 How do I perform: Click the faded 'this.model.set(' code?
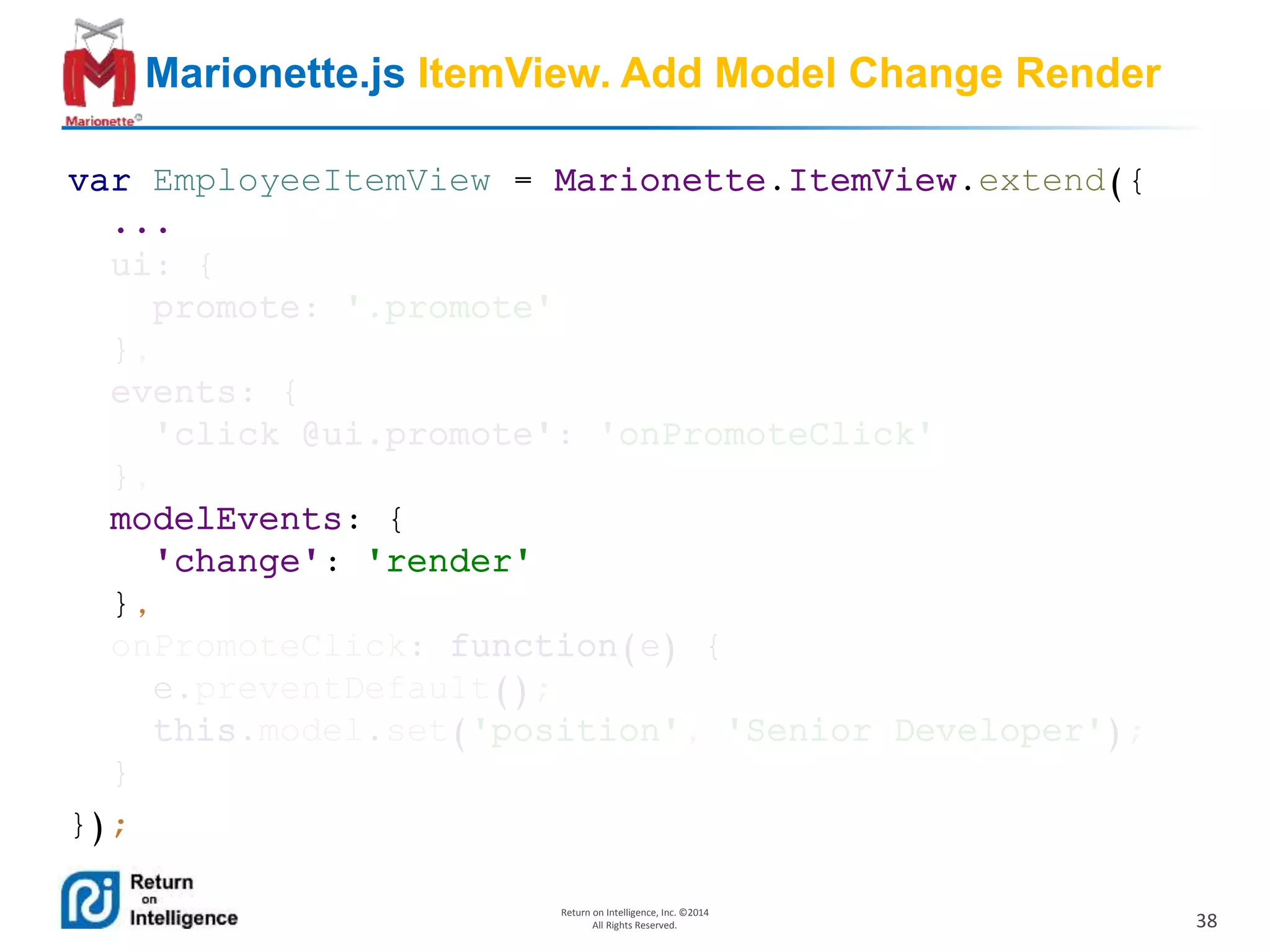coord(309,732)
